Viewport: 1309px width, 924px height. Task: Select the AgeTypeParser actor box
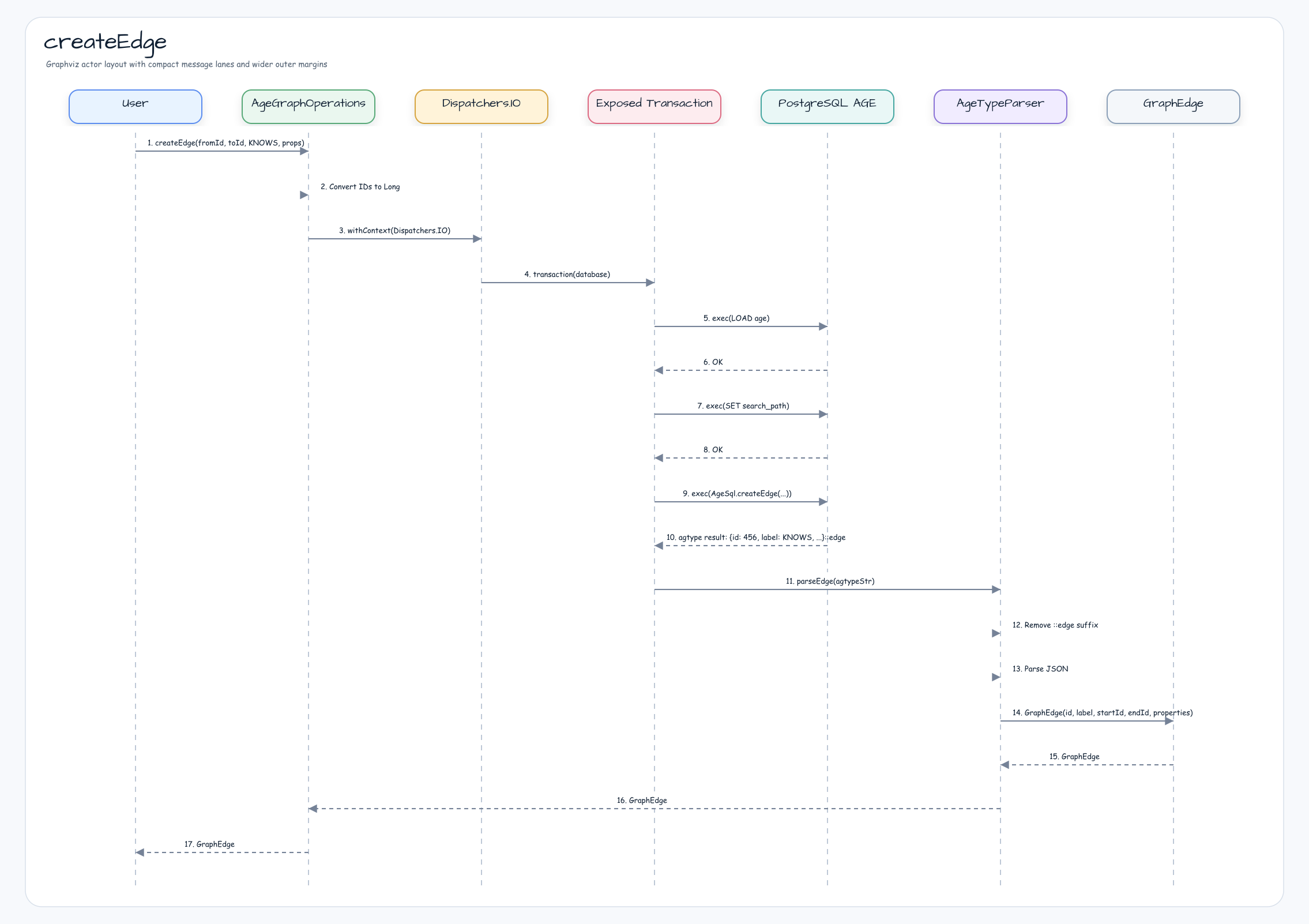(1000, 107)
